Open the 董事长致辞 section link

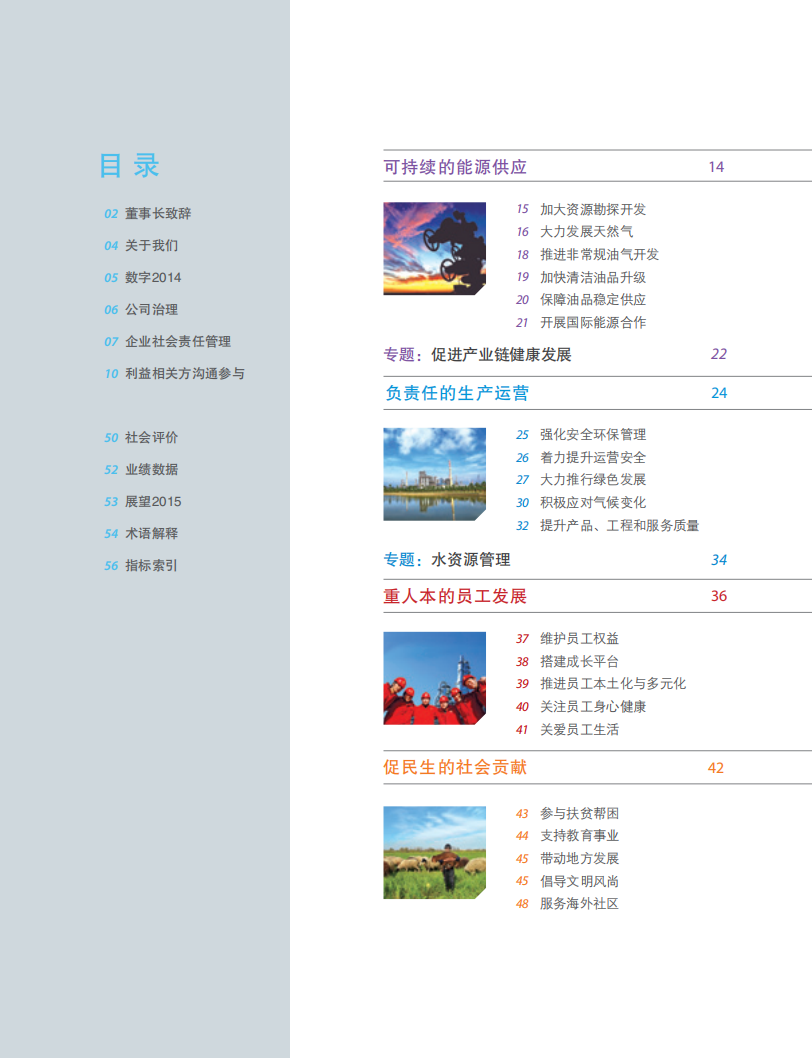153,212
